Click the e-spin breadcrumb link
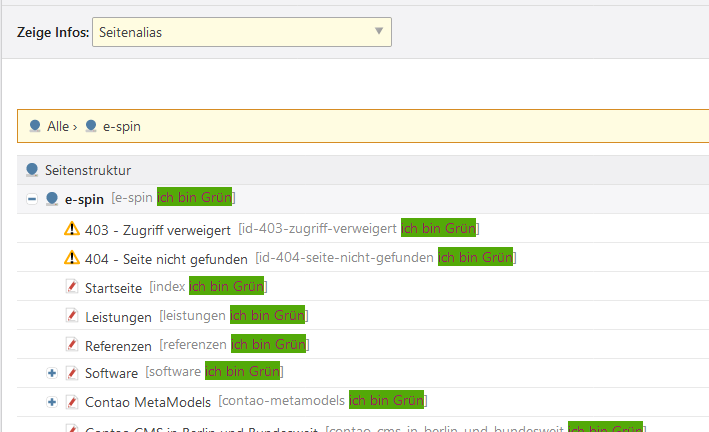This screenshot has width=709, height=432. (x=122, y=126)
